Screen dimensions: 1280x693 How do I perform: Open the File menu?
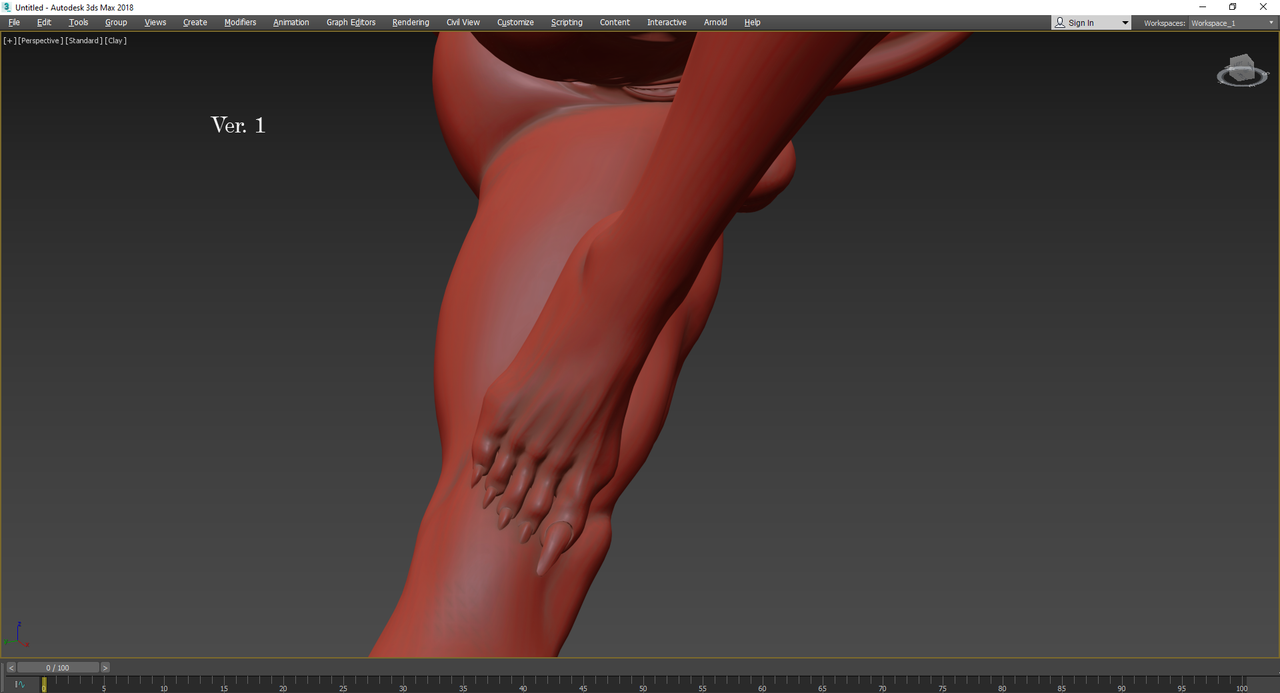[14, 22]
